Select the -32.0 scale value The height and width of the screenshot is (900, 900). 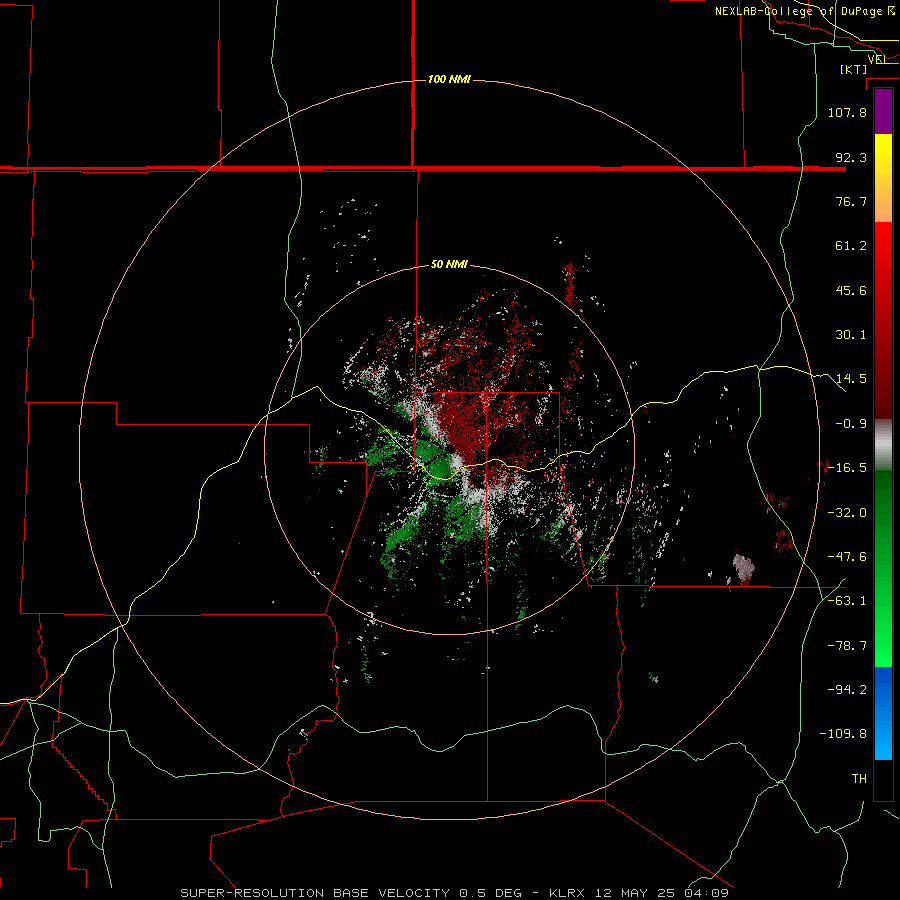pos(847,513)
